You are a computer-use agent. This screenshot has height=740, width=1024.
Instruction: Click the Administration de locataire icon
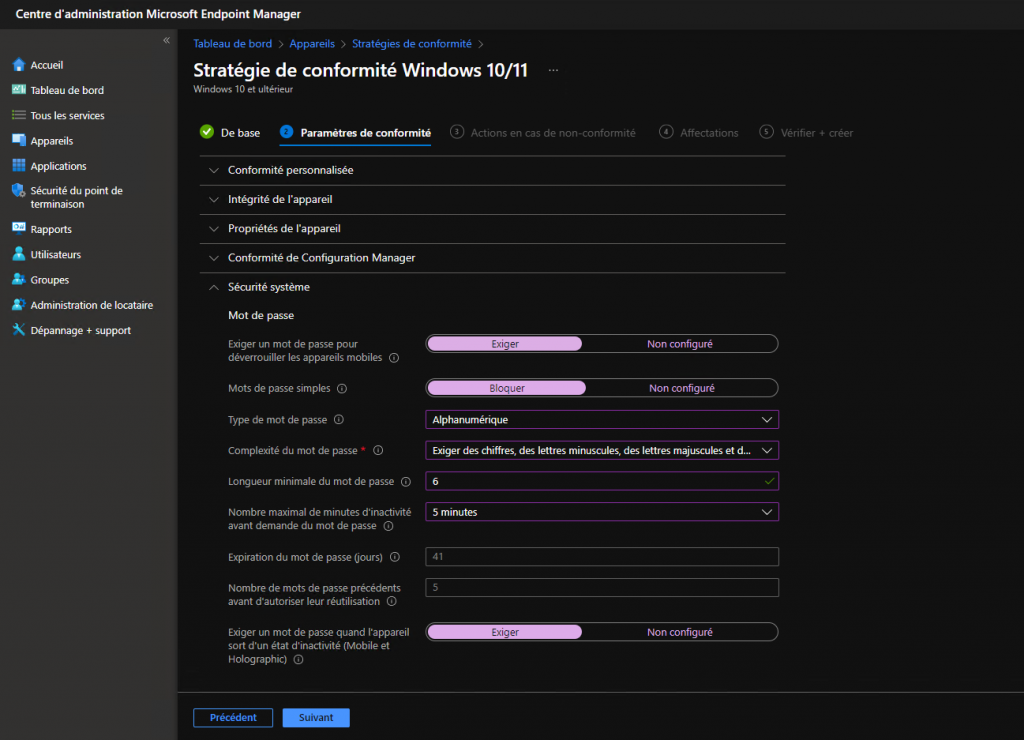click(19, 305)
